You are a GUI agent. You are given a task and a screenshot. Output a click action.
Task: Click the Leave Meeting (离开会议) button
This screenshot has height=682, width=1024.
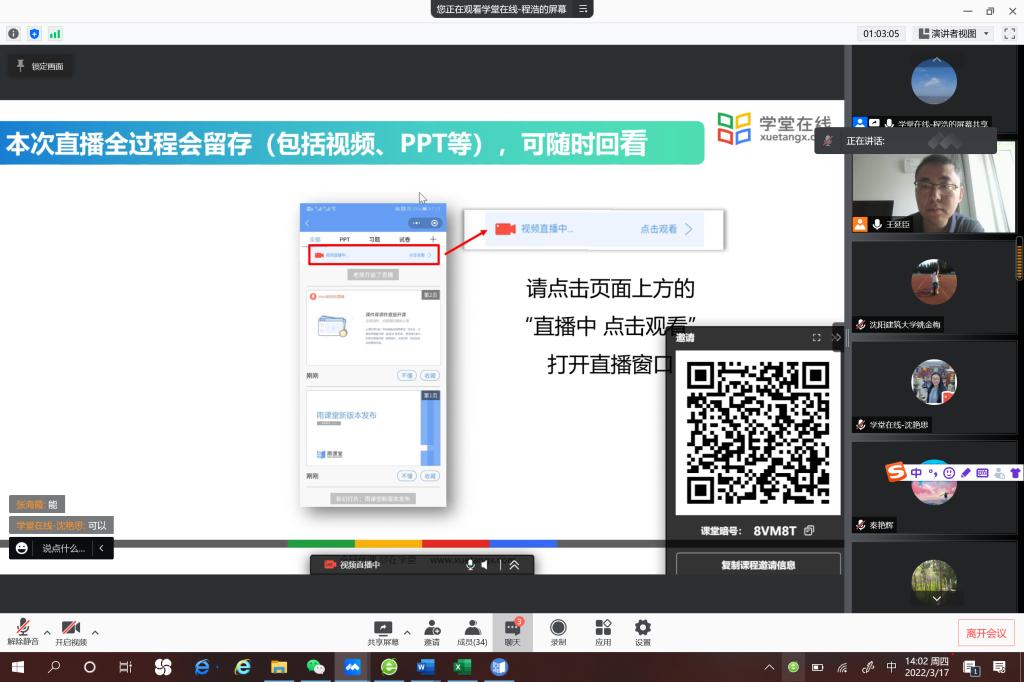pyautogui.click(x=986, y=633)
